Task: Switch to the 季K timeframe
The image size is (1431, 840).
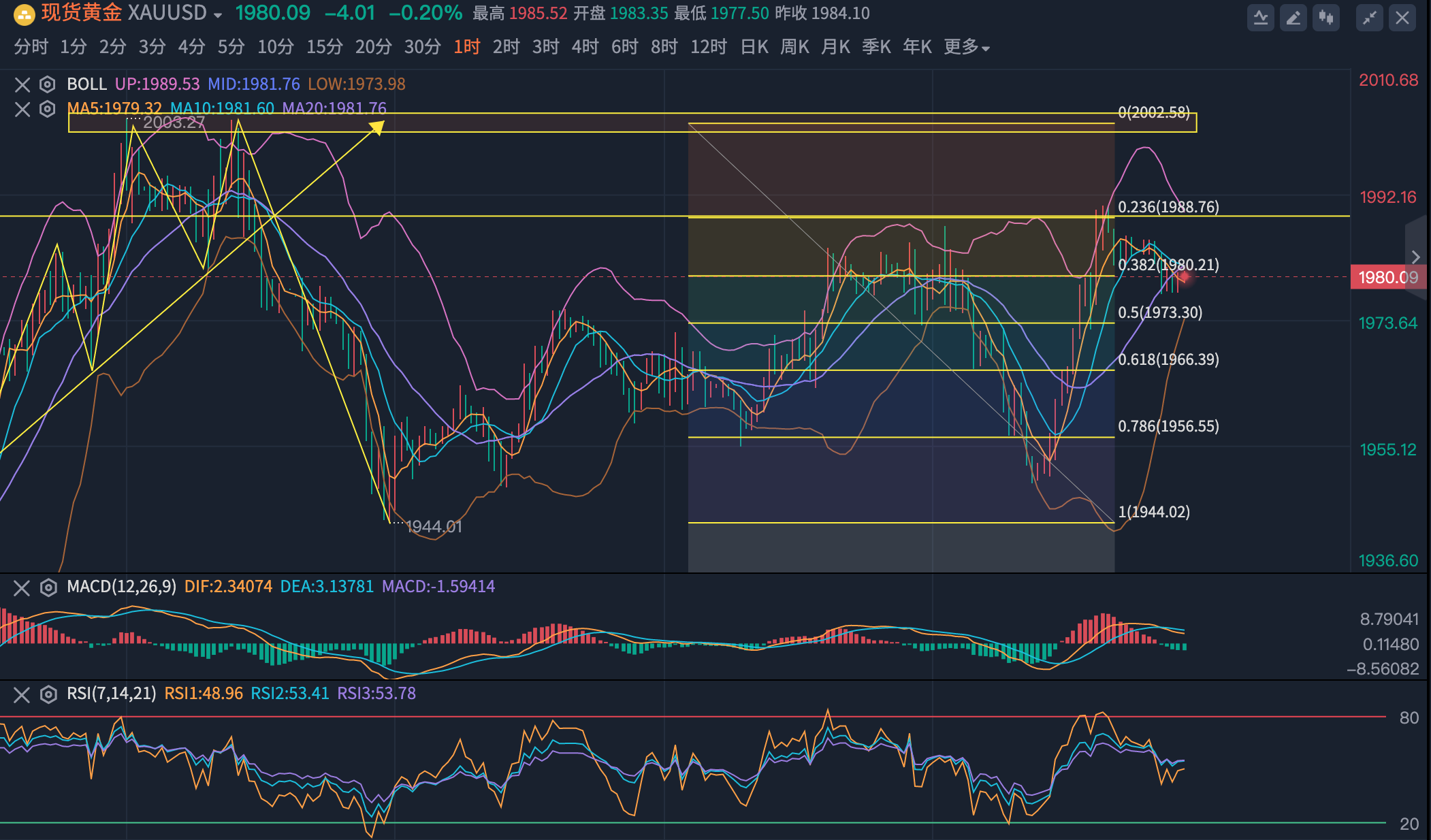Action: (x=877, y=47)
